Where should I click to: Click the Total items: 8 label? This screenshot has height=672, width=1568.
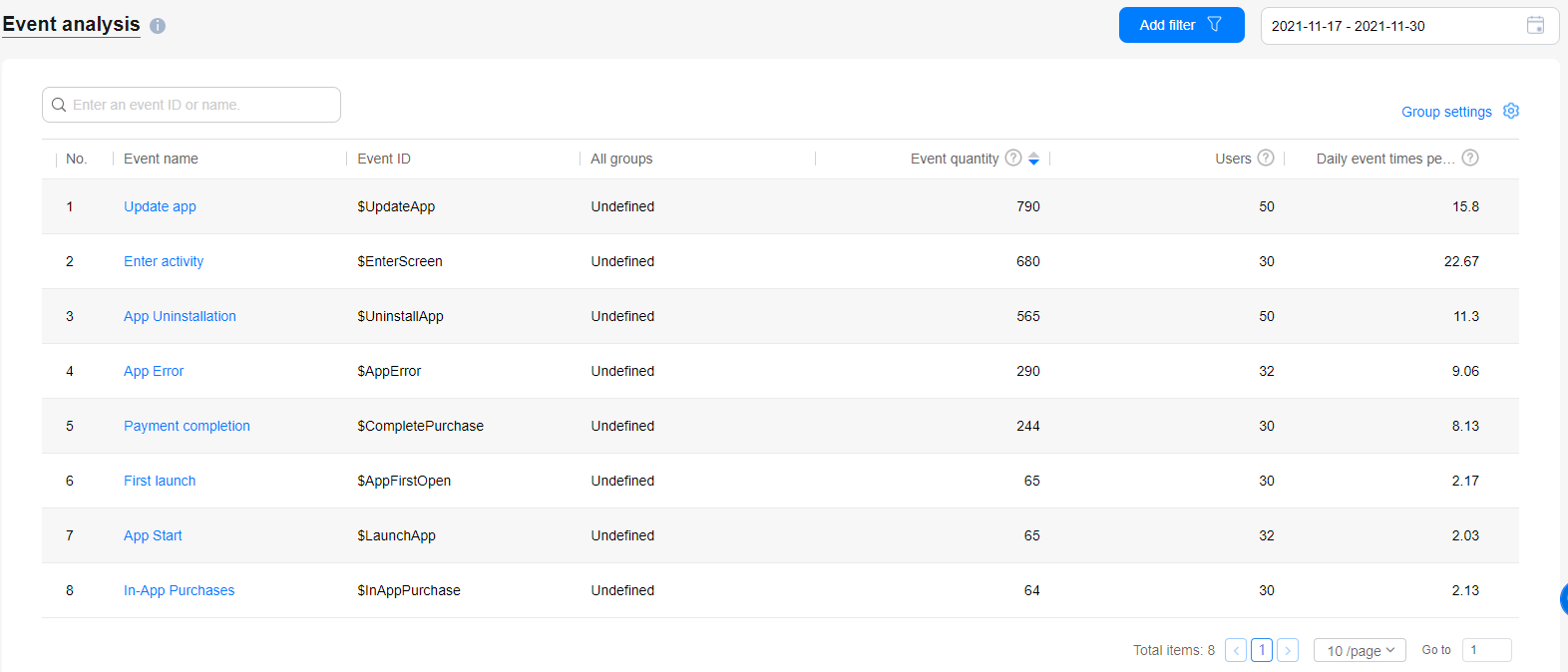click(x=1174, y=650)
